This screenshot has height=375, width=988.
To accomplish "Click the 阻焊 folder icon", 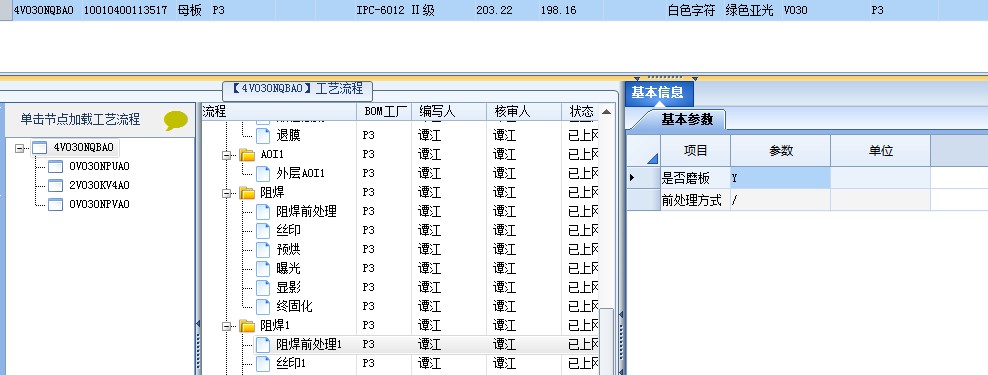I will pyautogui.click(x=246, y=193).
